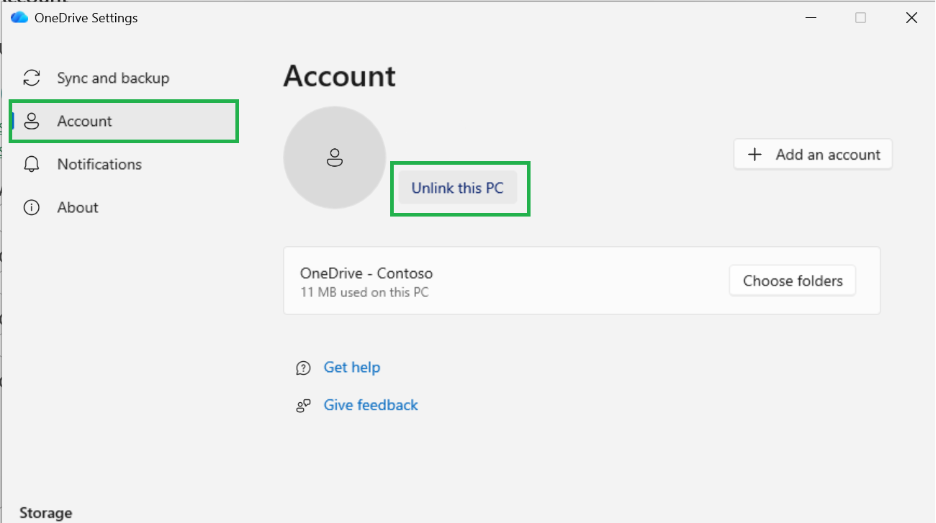Click the Storage heading at bottom
This screenshot has width=936, height=523.
46,513
